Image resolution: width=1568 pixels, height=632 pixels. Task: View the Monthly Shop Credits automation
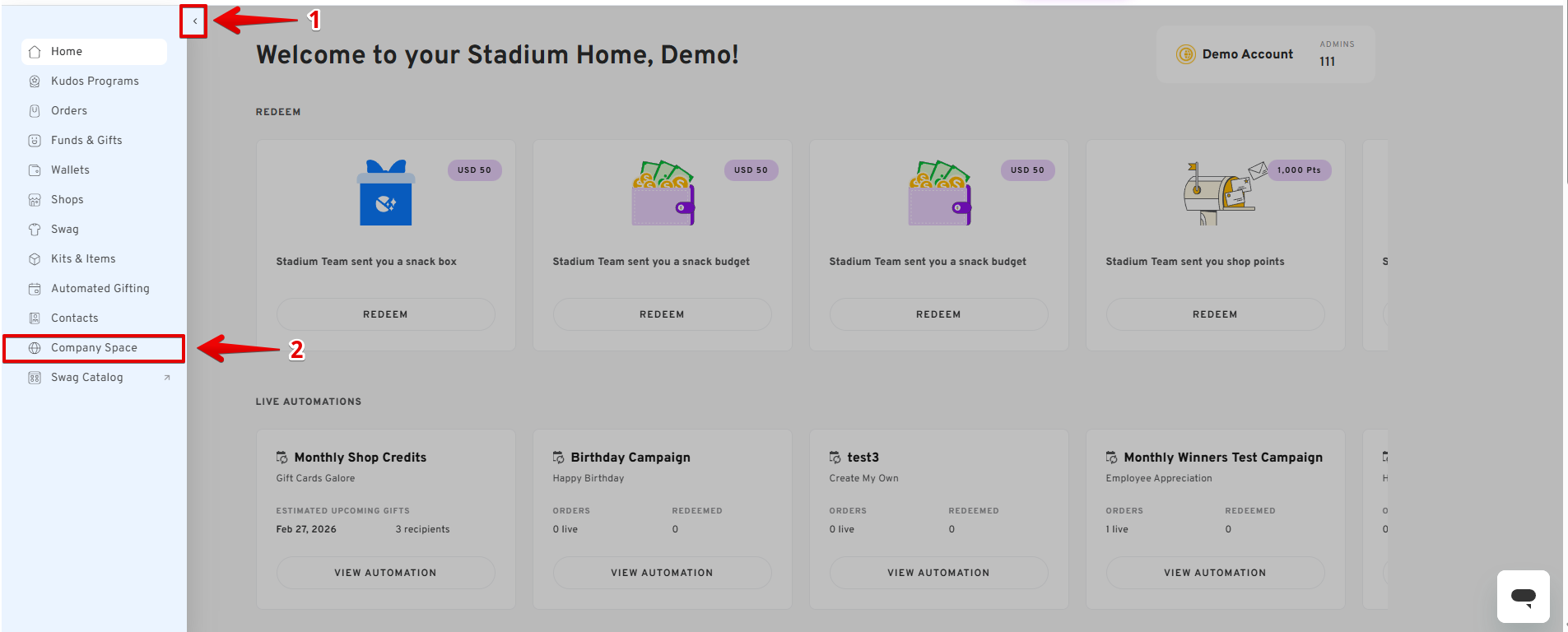point(385,573)
